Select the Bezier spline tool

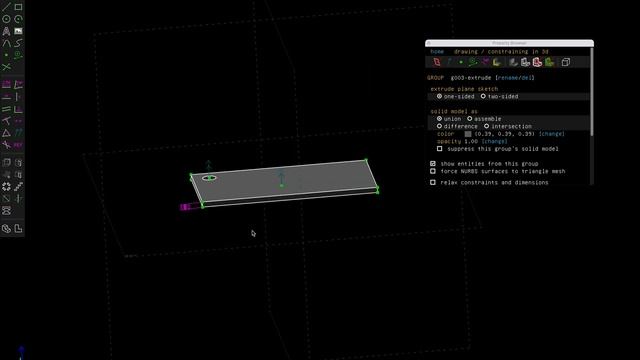18,43
